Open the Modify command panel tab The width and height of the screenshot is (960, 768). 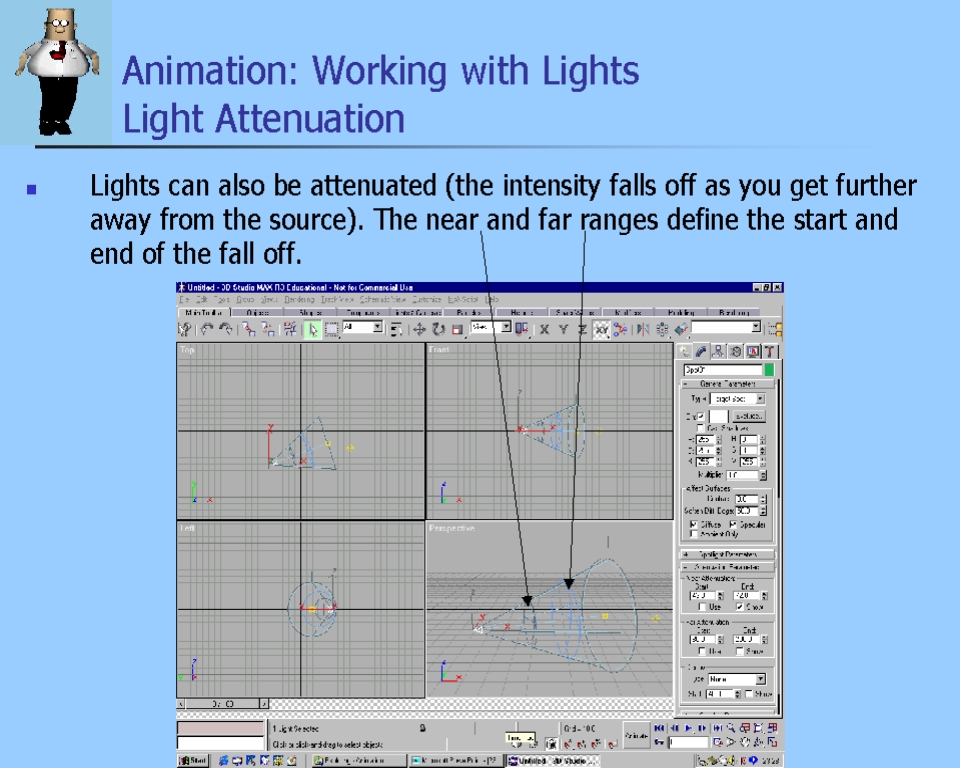pos(701,352)
